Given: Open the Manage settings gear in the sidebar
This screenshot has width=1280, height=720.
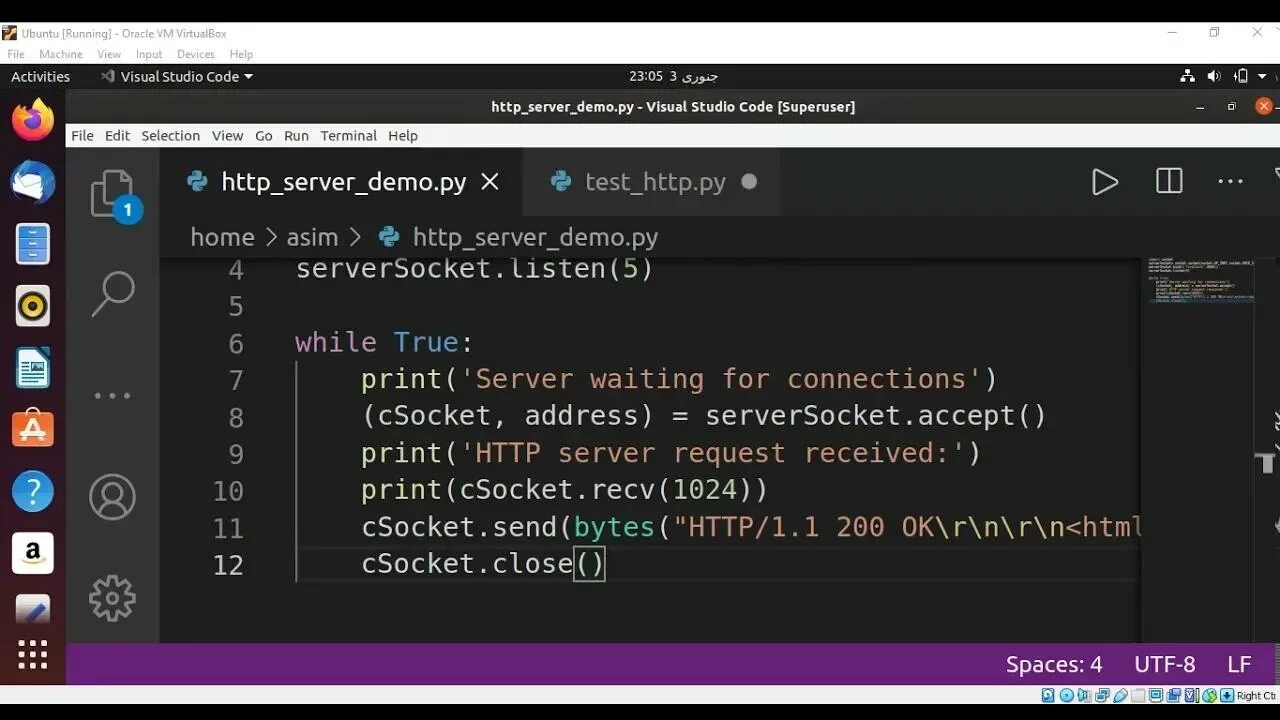Looking at the screenshot, I should (112, 598).
